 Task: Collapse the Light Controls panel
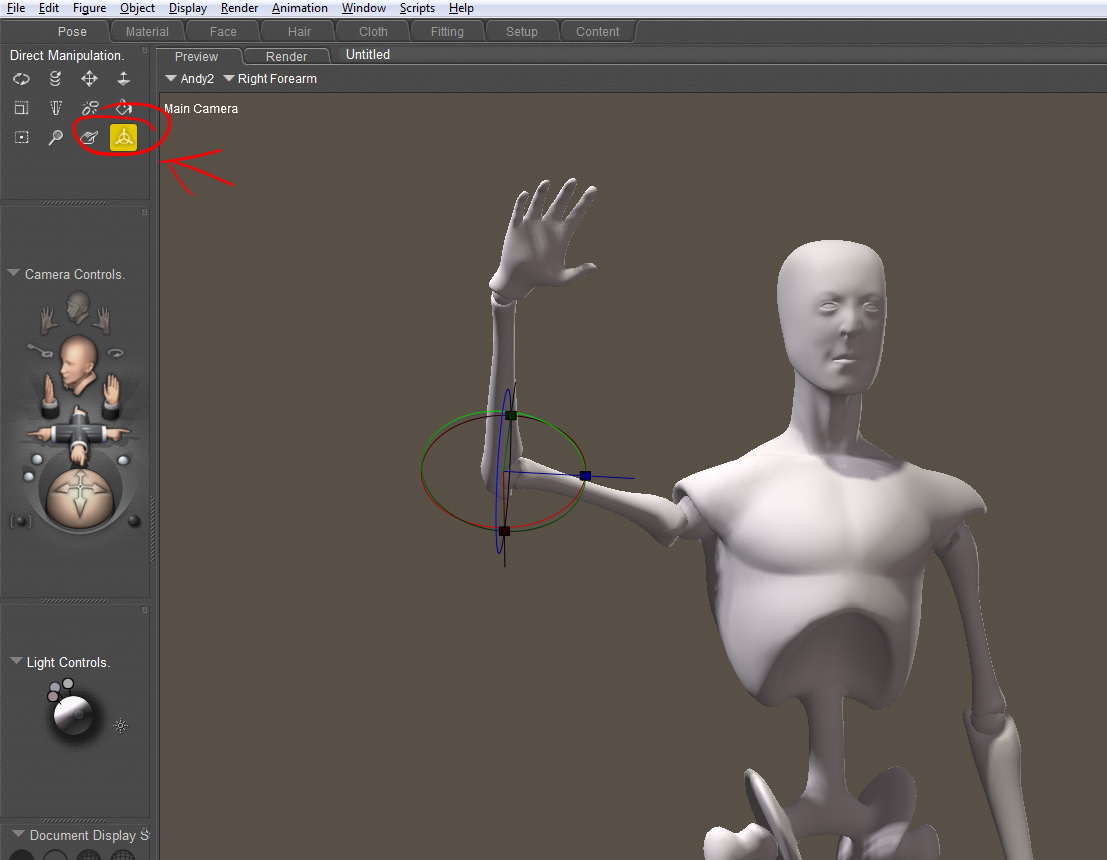point(16,661)
